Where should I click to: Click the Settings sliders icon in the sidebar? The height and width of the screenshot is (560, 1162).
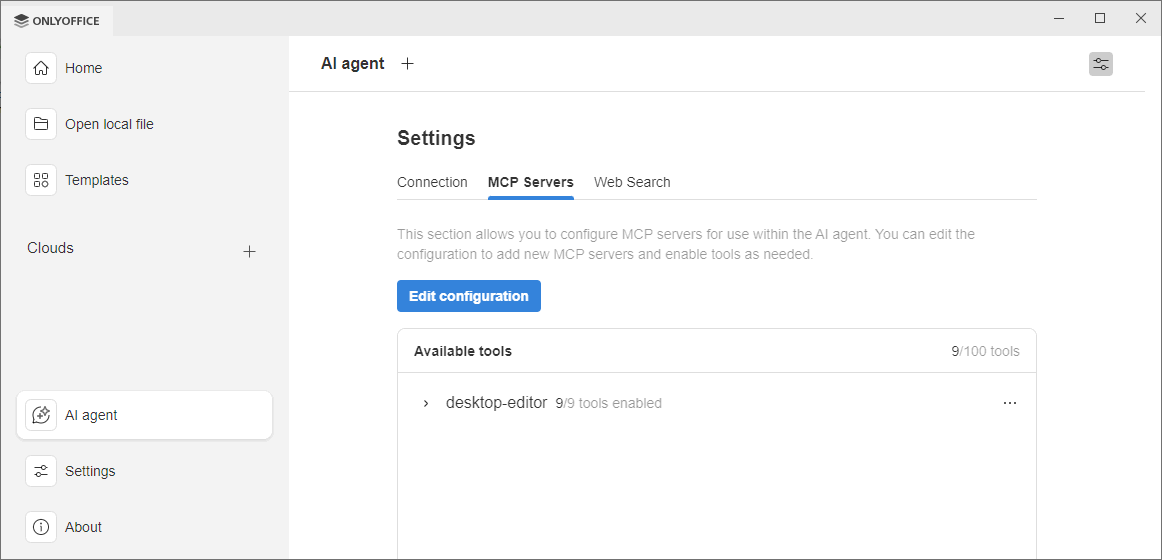(41, 471)
